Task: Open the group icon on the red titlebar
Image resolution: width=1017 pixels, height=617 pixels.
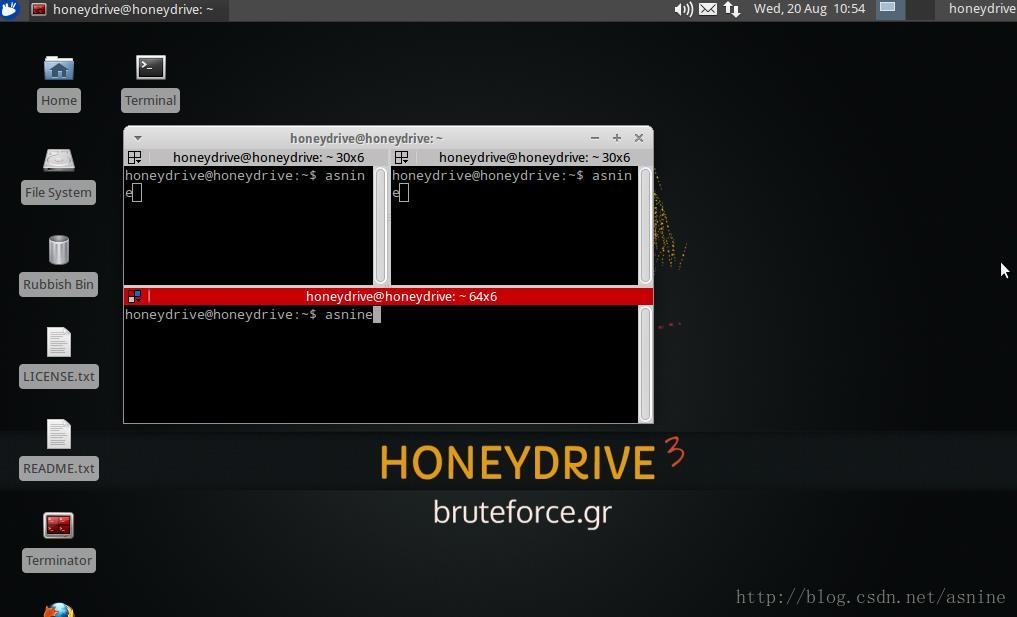Action: pos(134,296)
